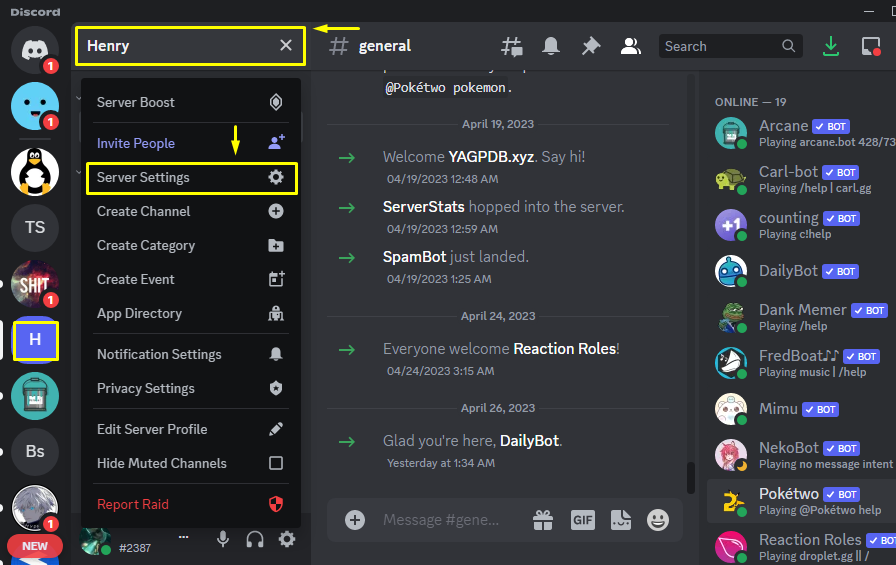The width and height of the screenshot is (896, 565).
Task: Open Privacy Settings menu entry
Action: [191, 388]
